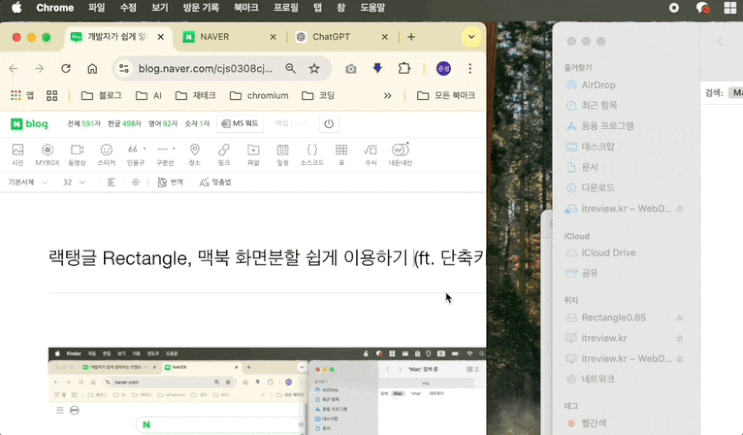Image resolution: width=743 pixels, height=435 pixels.
Task: Open the 재테크 bookmark folder
Action: (x=195, y=96)
